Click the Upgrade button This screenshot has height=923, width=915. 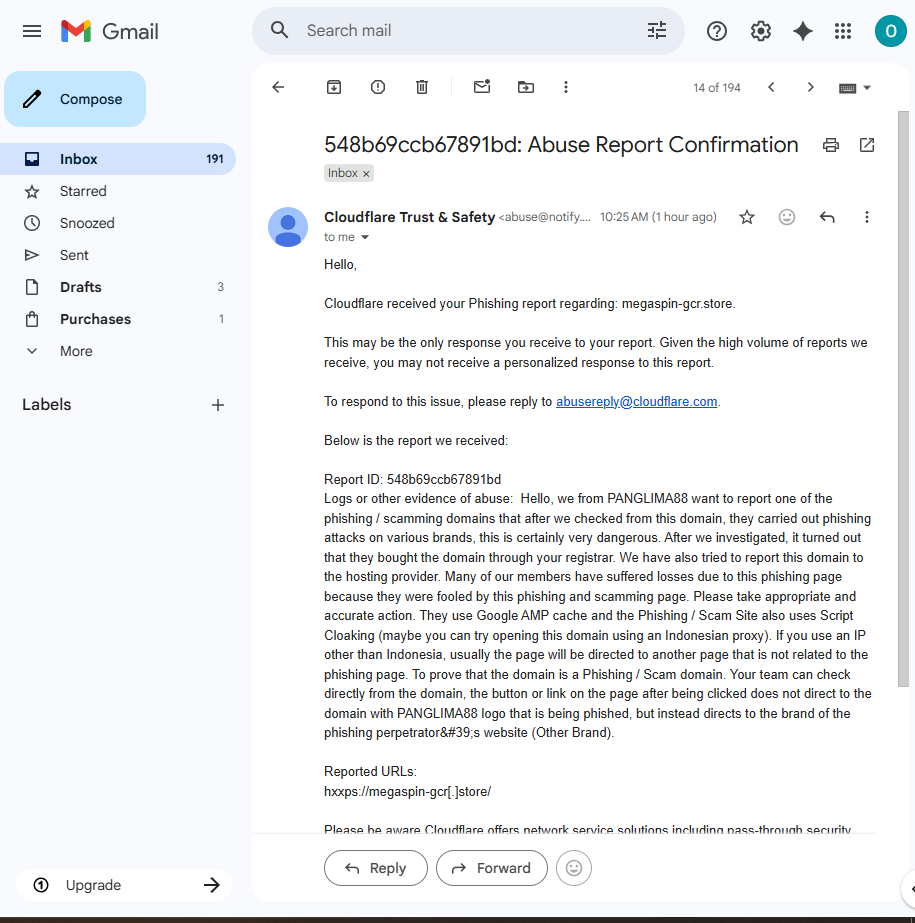tap(124, 885)
